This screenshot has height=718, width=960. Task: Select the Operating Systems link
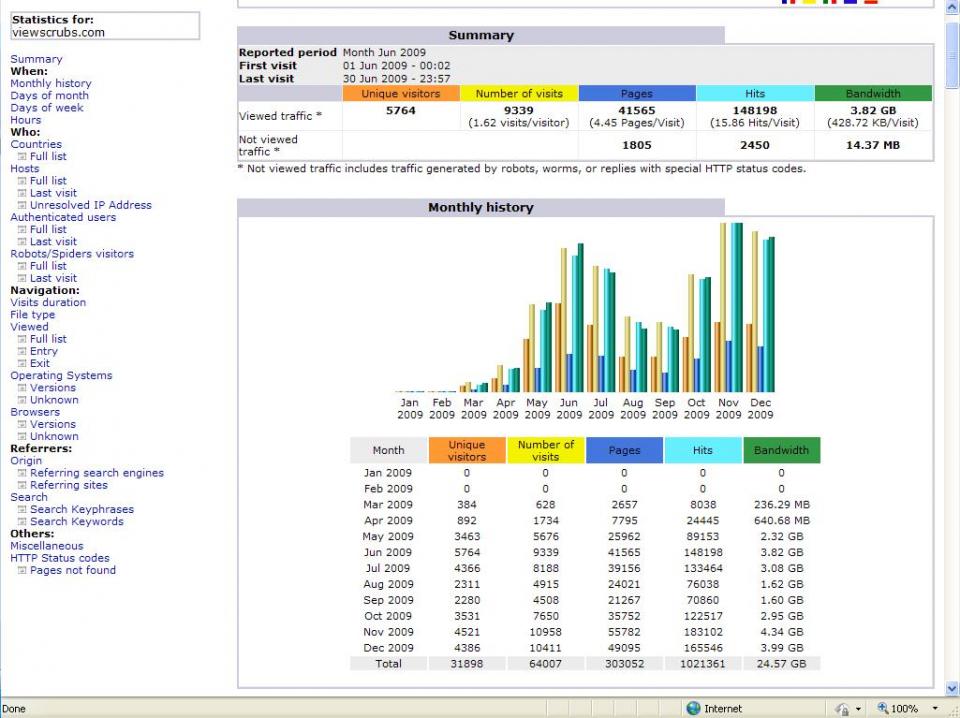click(x=61, y=376)
